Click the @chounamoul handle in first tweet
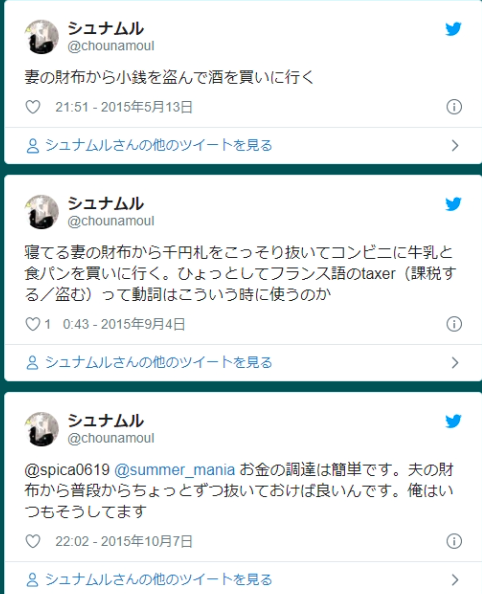 click(111, 46)
